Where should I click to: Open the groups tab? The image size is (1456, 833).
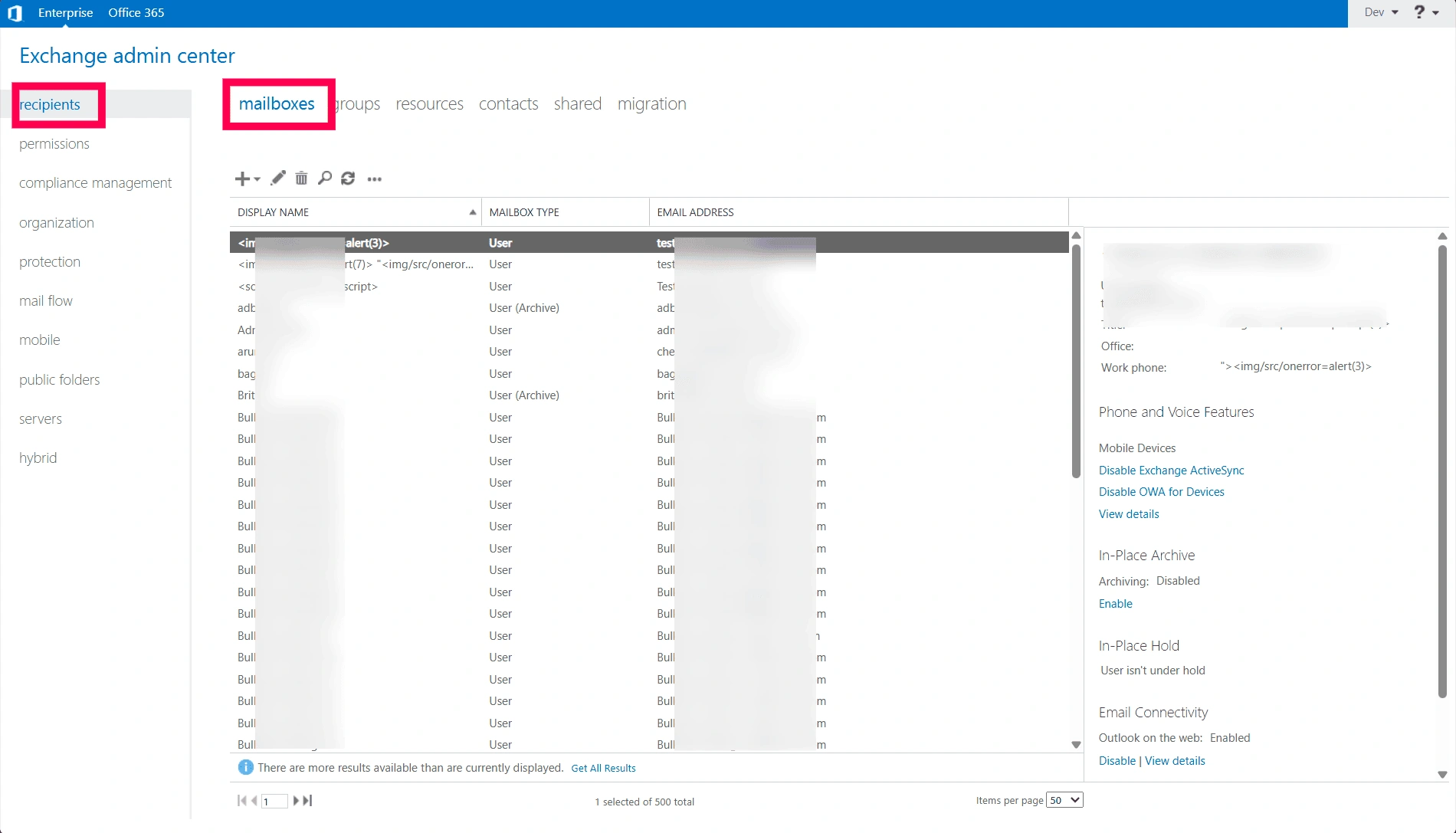tap(356, 104)
